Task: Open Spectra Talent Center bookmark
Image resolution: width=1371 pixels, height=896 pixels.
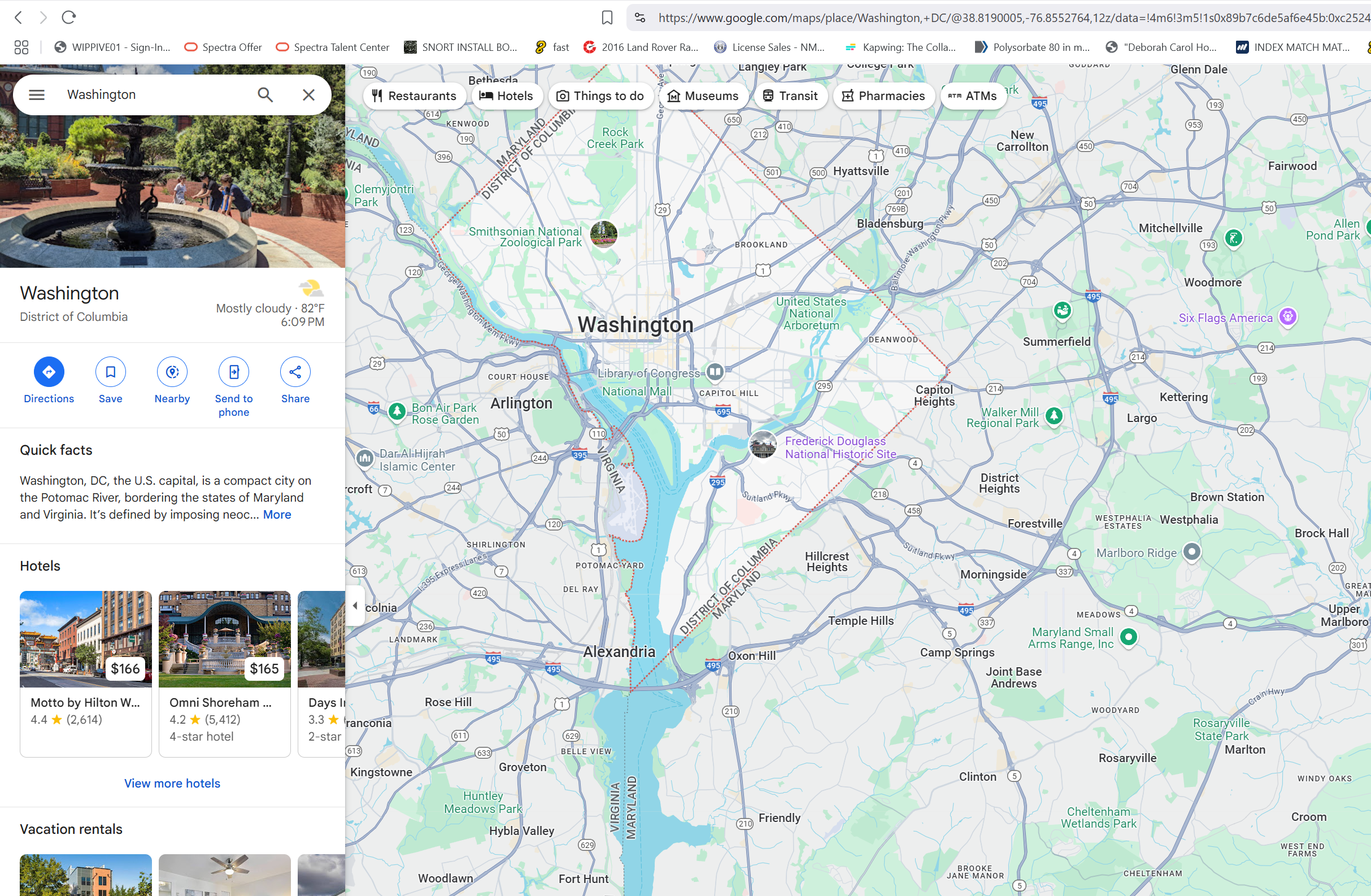Action: point(333,47)
